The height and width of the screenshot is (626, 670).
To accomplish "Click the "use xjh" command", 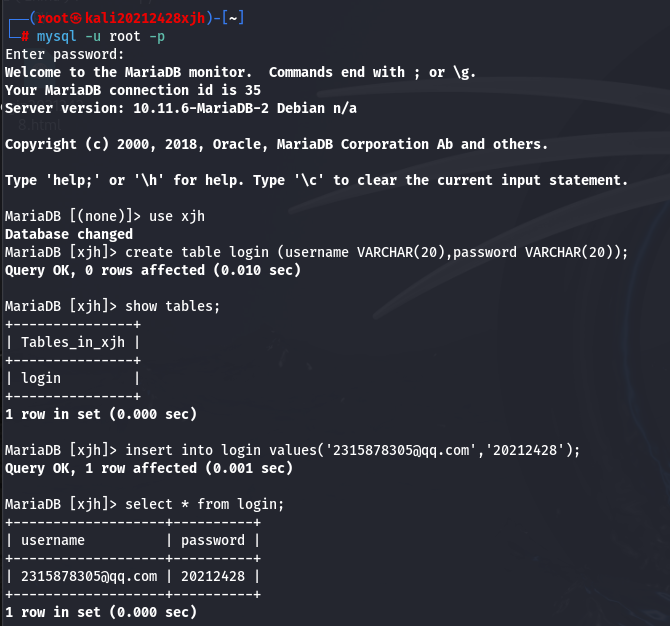I will pyautogui.click(x=188, y=216).
